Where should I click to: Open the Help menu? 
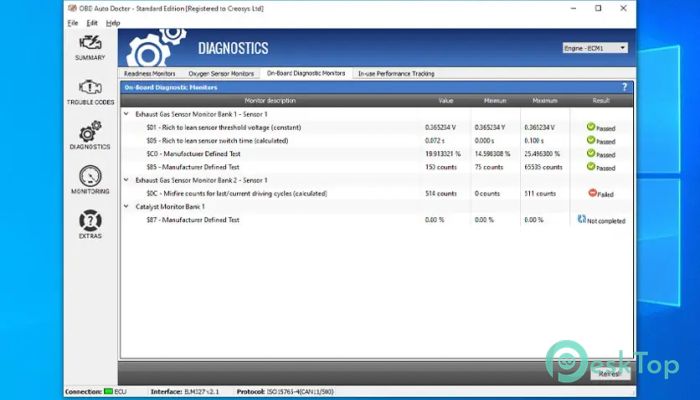pos(113,23)
